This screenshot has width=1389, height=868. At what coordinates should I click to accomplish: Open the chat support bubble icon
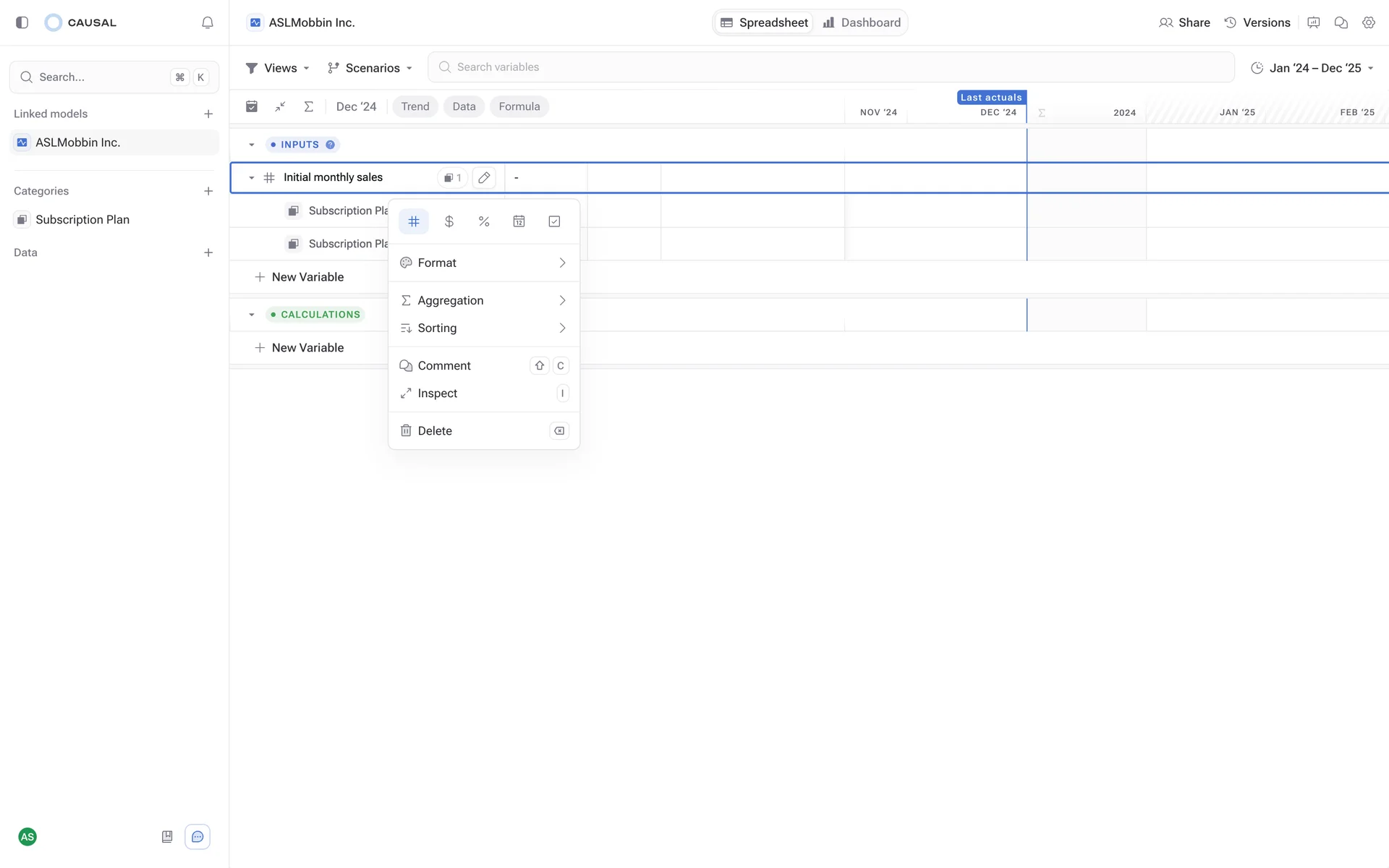click(197, 837)
